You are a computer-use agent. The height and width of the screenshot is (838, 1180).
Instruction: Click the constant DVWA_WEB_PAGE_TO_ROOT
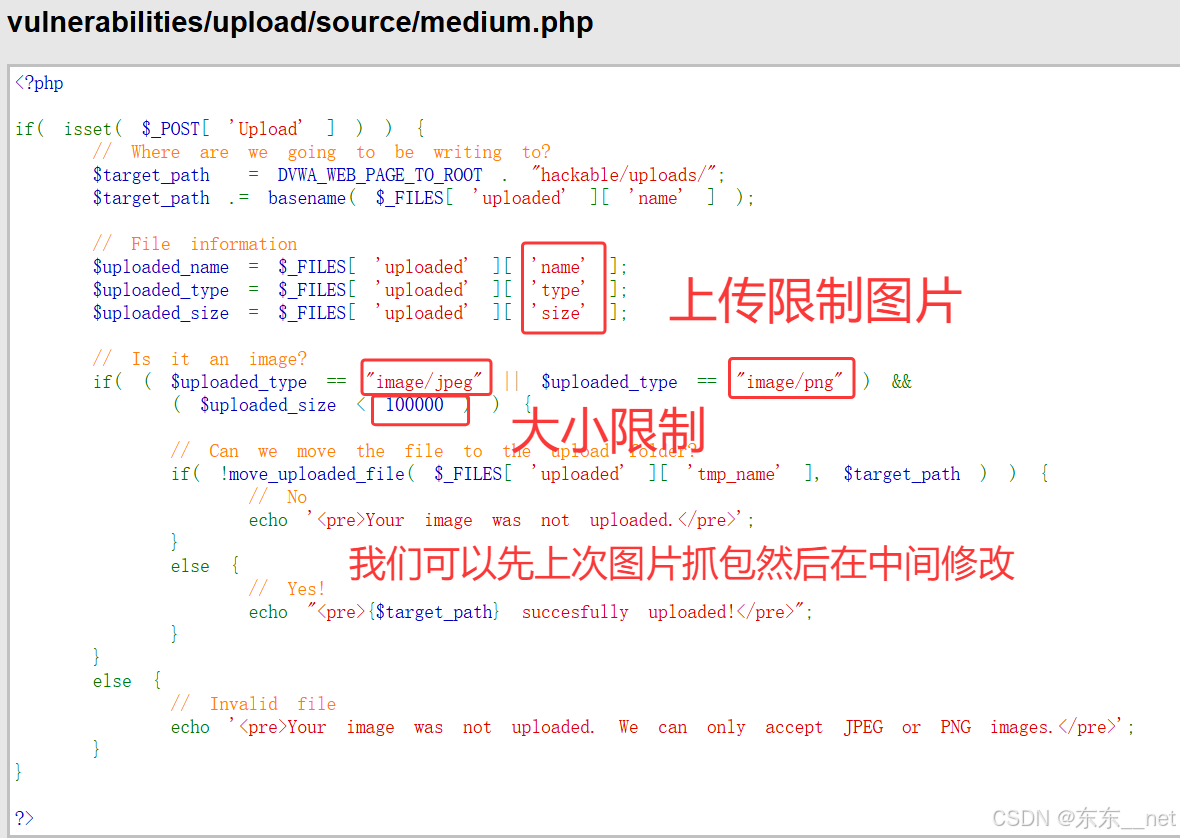point(379,175)
